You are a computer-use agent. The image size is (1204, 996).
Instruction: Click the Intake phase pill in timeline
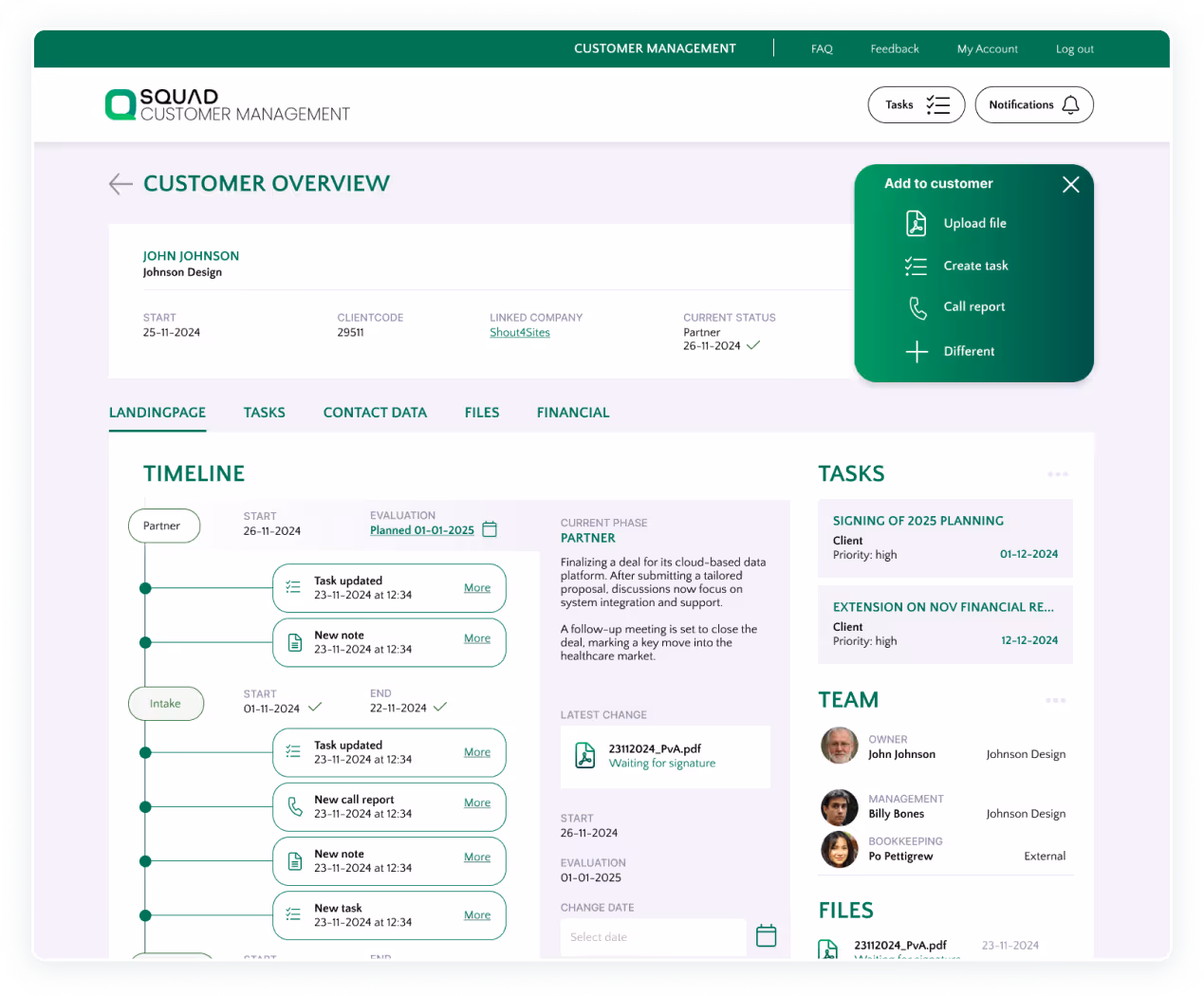click(165, 703)
